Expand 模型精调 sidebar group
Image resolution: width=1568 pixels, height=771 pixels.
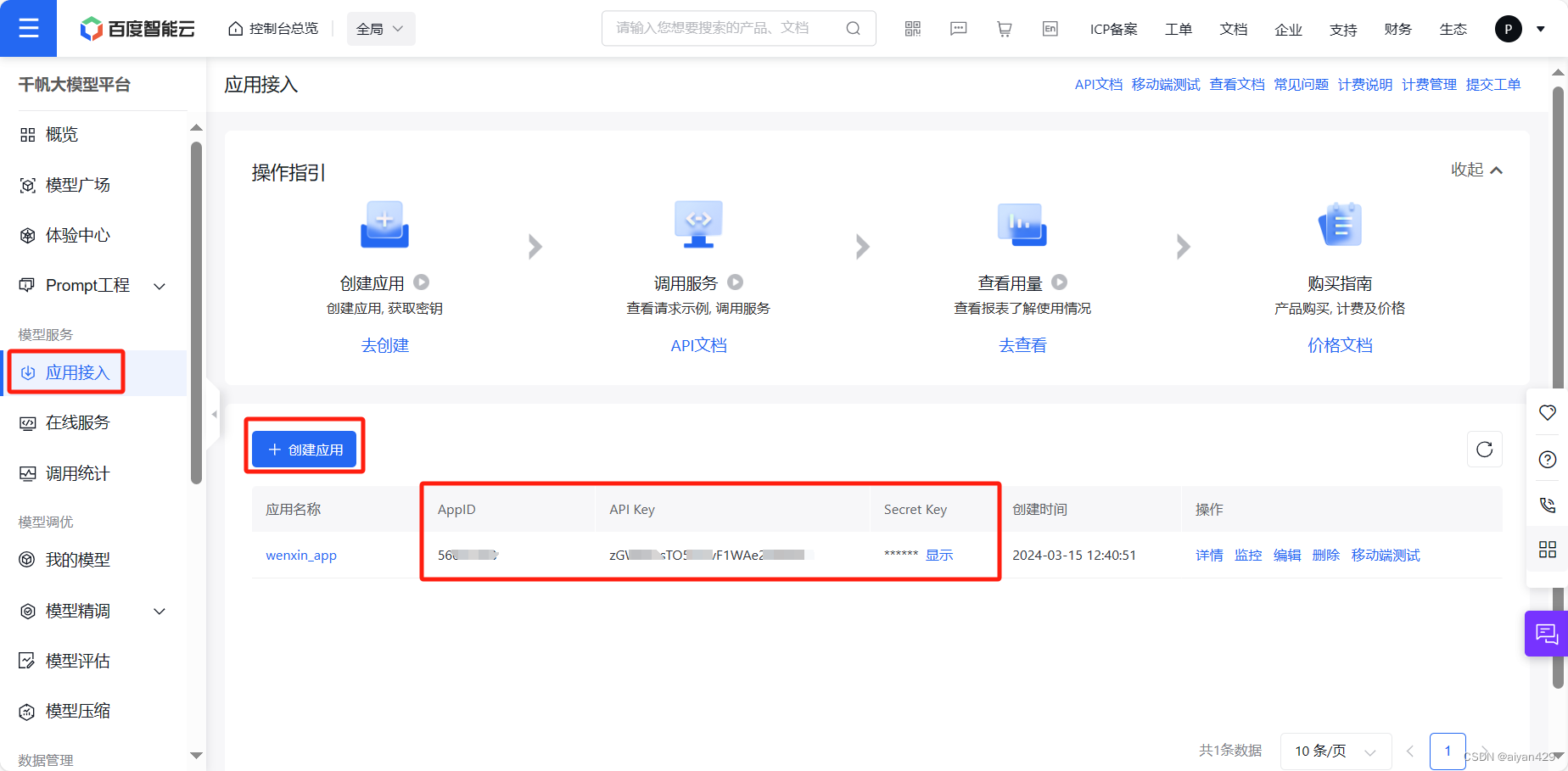point(93,611)
